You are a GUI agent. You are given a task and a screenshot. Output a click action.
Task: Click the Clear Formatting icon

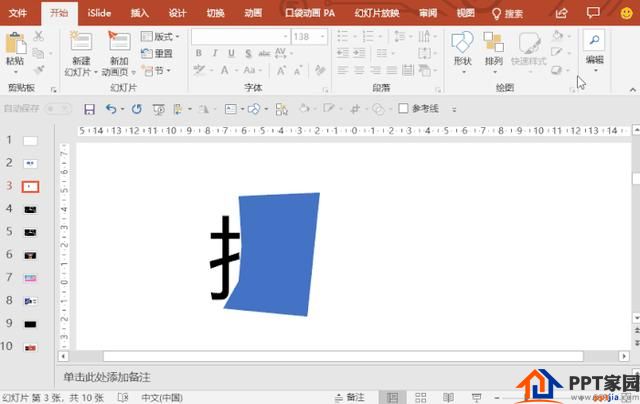point(320,70)
